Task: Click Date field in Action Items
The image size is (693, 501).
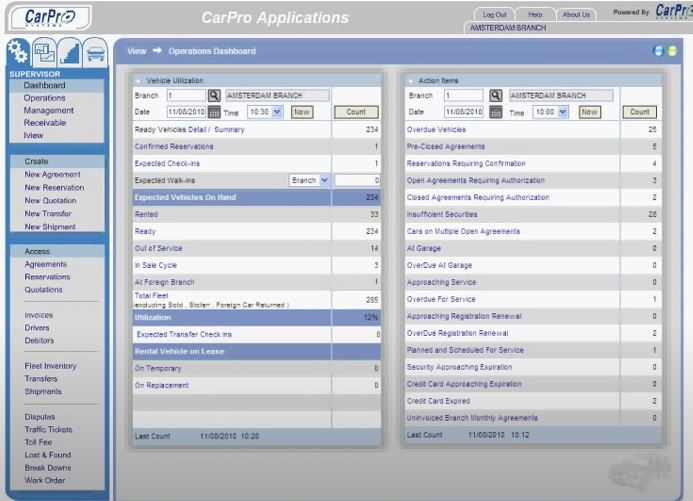Action: 463,112
